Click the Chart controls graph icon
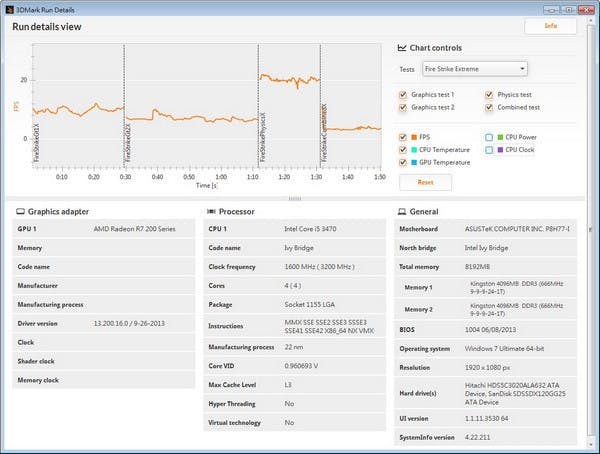This screenshot has height=454, width=600. (x=402, y=48)
